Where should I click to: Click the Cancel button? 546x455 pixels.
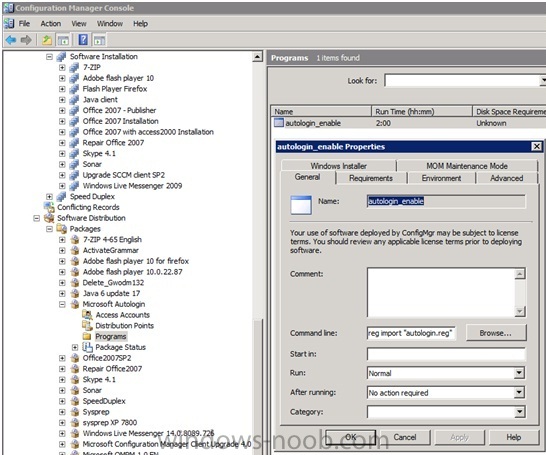point(405,437)
